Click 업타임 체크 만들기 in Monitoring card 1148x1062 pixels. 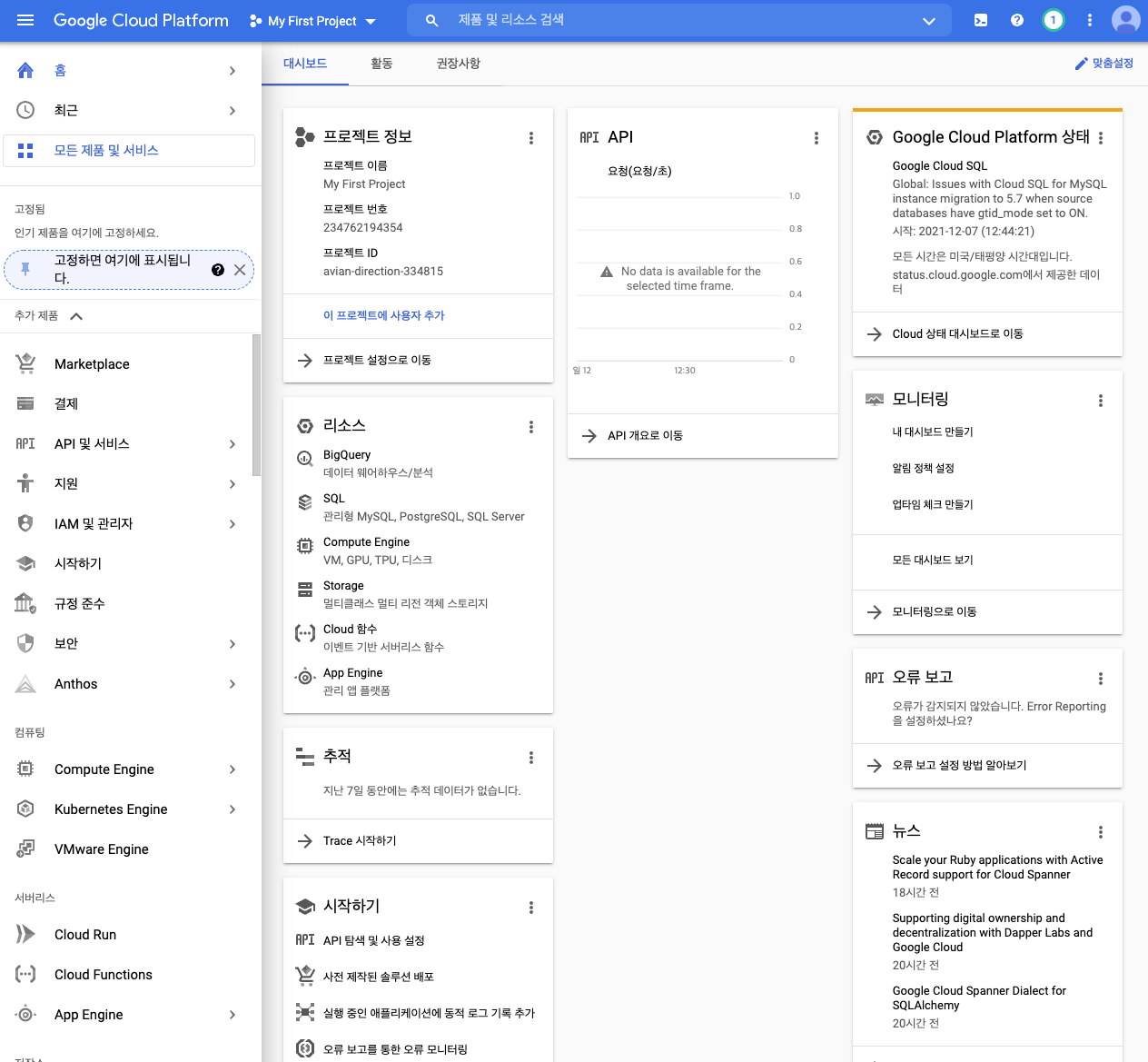pyautogui.click(x=933, y=505)
